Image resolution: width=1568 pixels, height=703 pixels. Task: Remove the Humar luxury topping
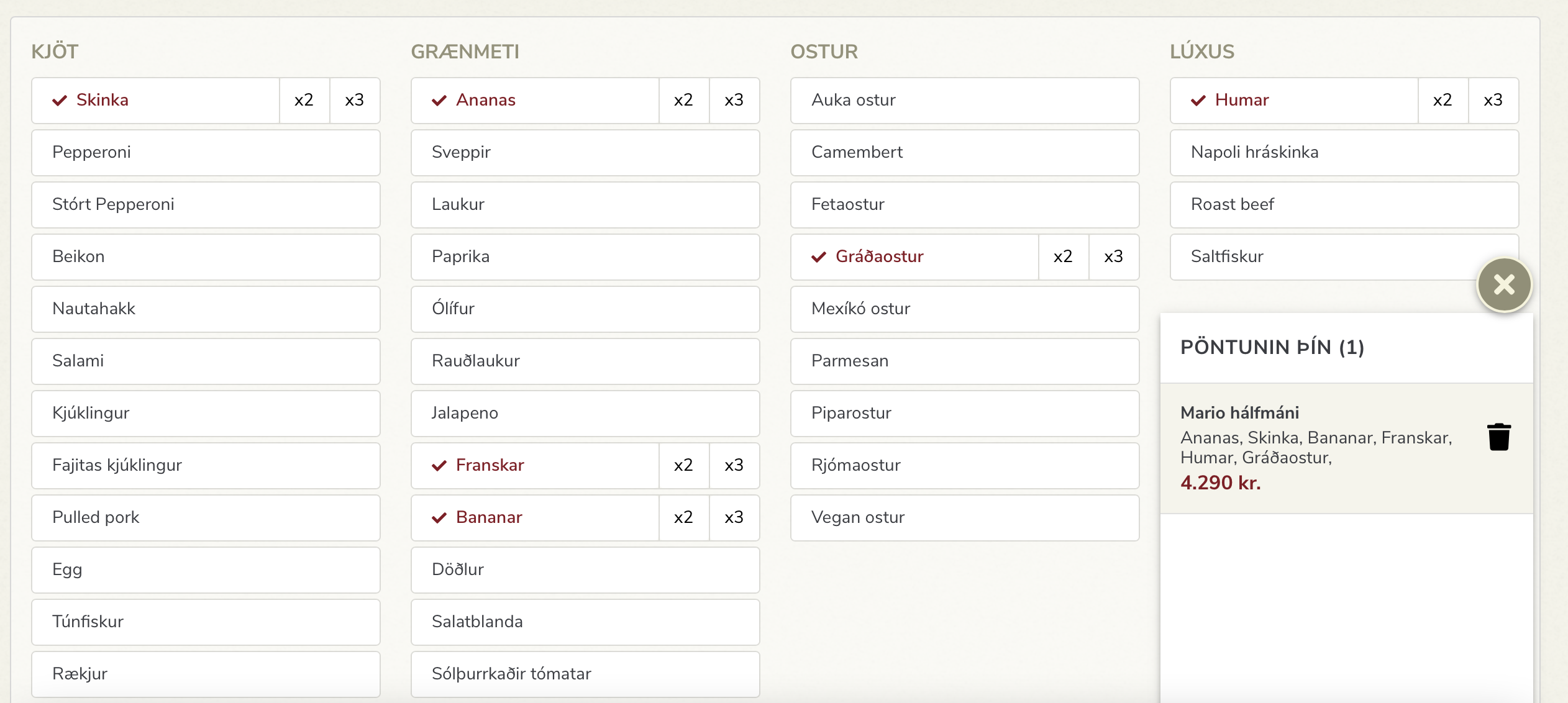pos(1294,101)
